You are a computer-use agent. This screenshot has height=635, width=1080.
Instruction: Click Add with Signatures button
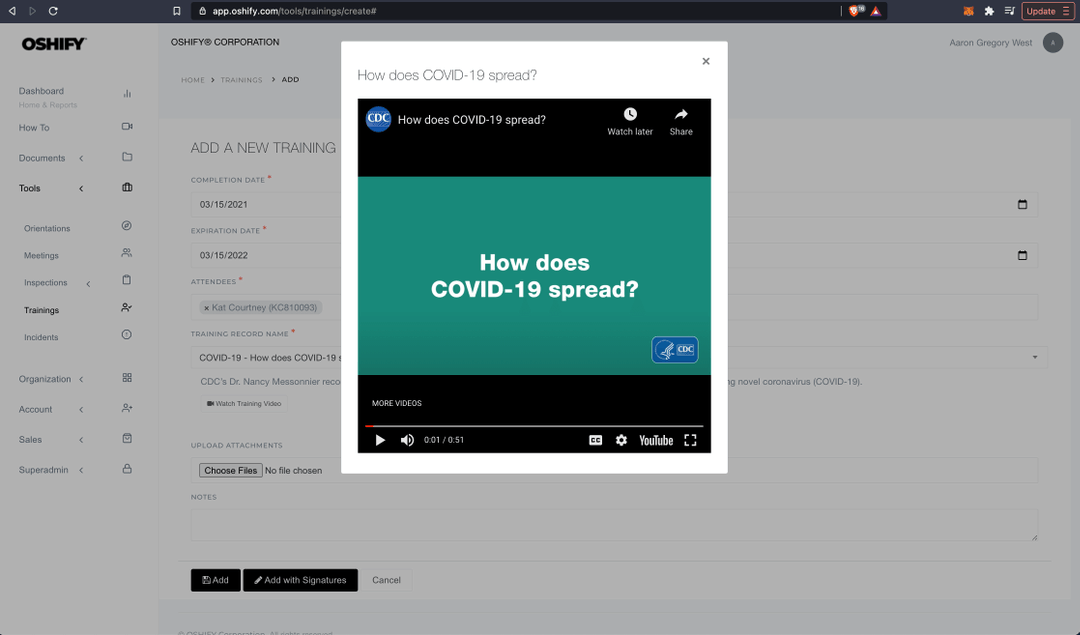300,580
